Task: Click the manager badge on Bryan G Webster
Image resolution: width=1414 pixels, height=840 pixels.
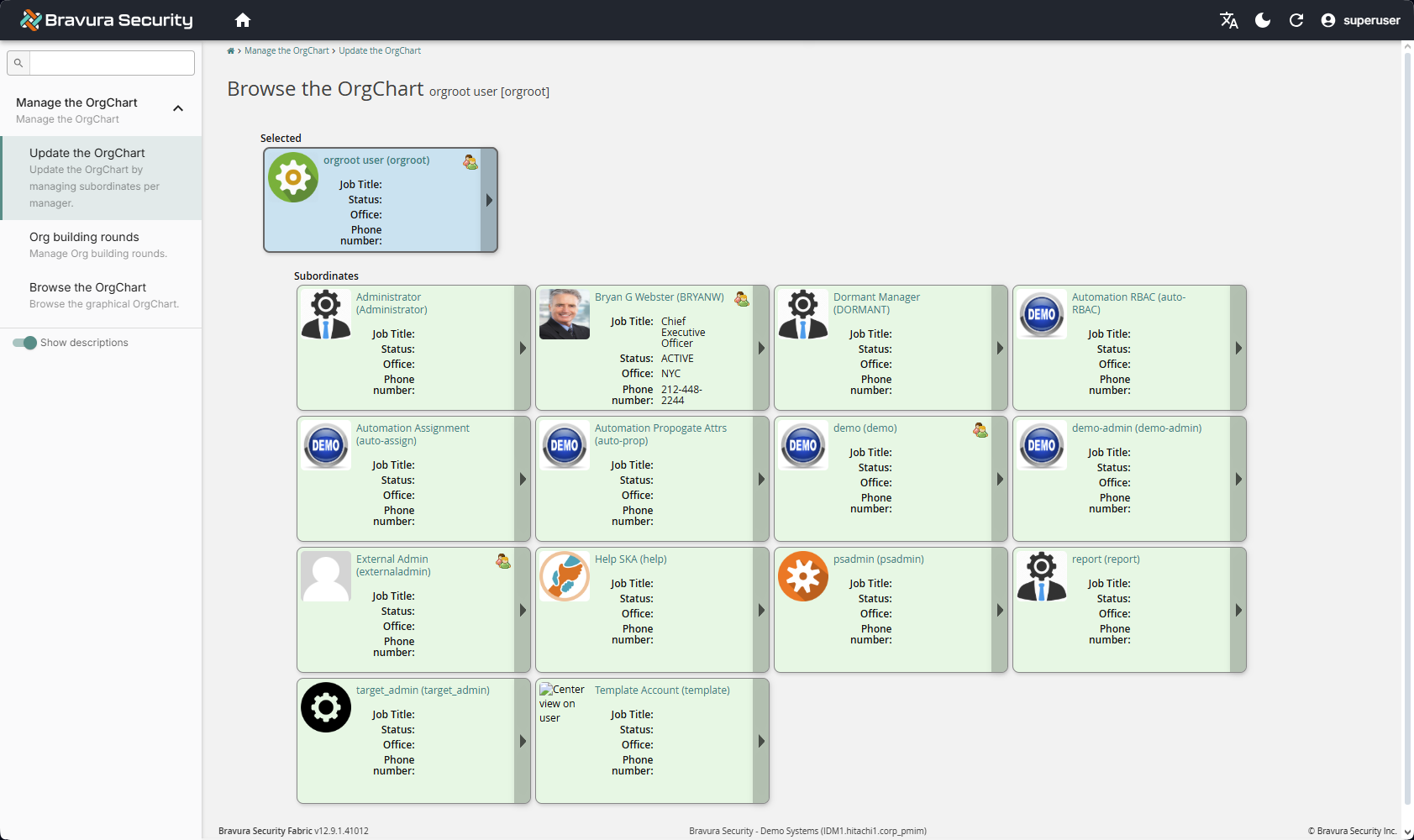Action: tap(742, 298)
